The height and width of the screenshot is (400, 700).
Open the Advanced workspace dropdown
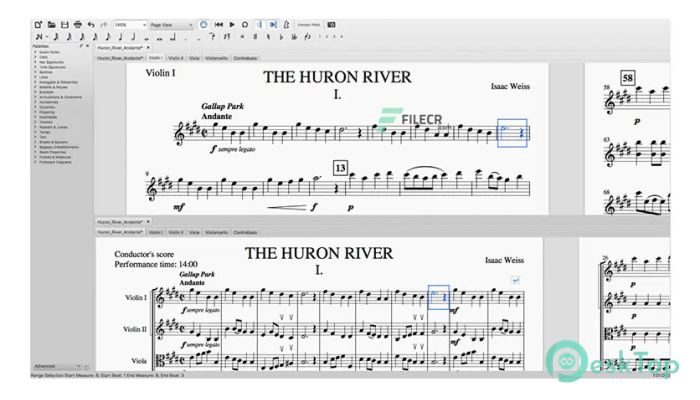[60, 366]
